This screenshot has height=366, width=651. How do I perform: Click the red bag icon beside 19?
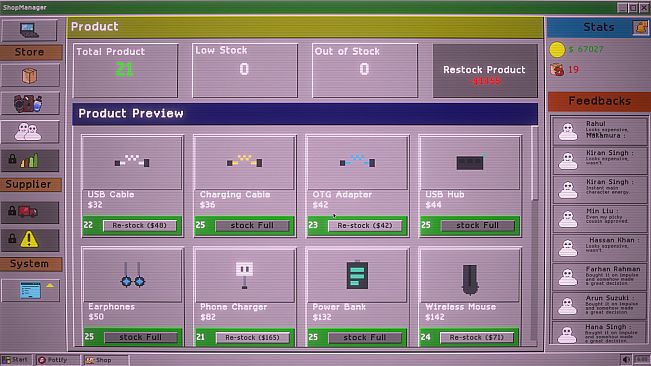point(557,69)
